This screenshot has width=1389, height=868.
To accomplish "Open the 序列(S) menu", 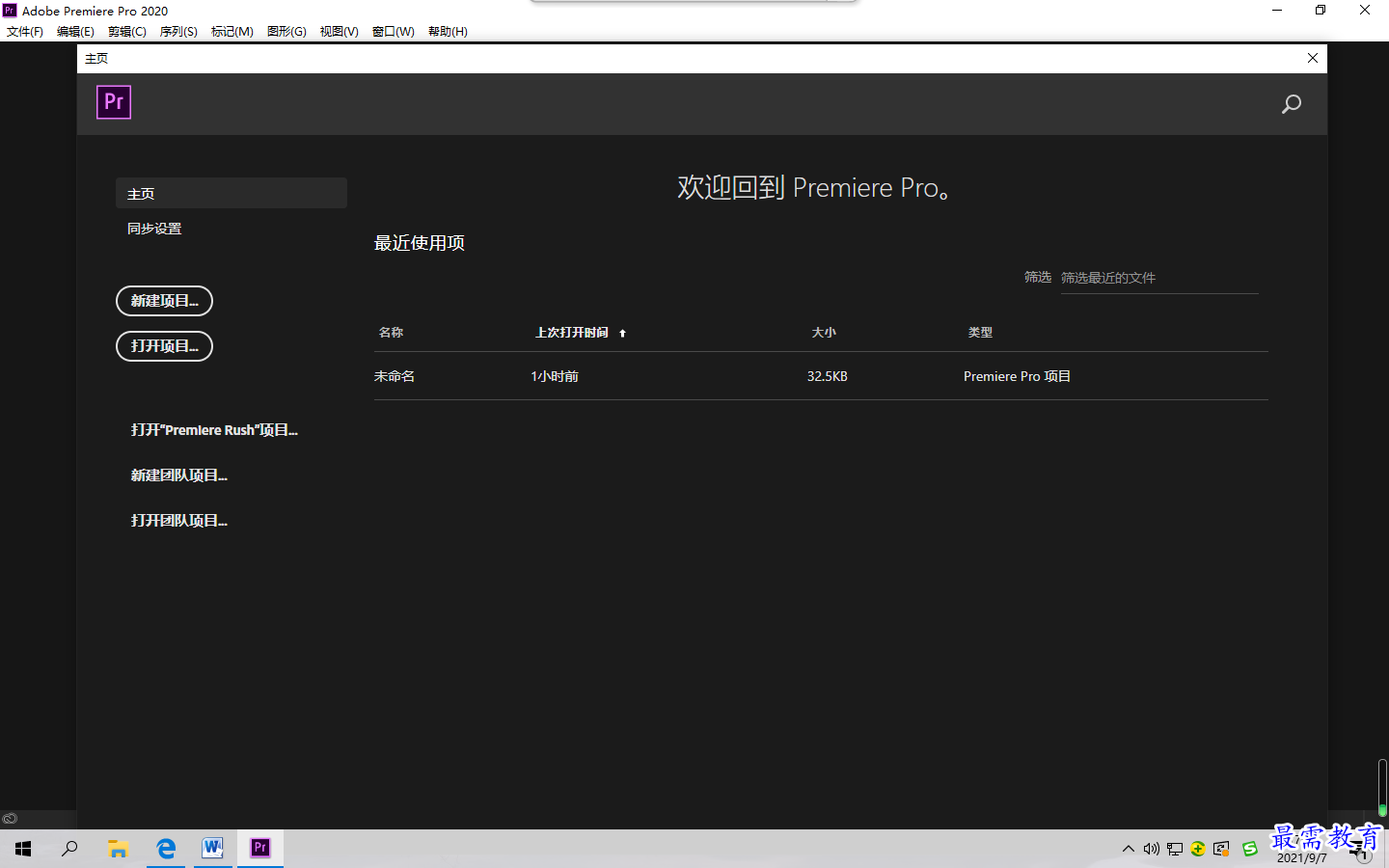I will [x=178, y=32].
